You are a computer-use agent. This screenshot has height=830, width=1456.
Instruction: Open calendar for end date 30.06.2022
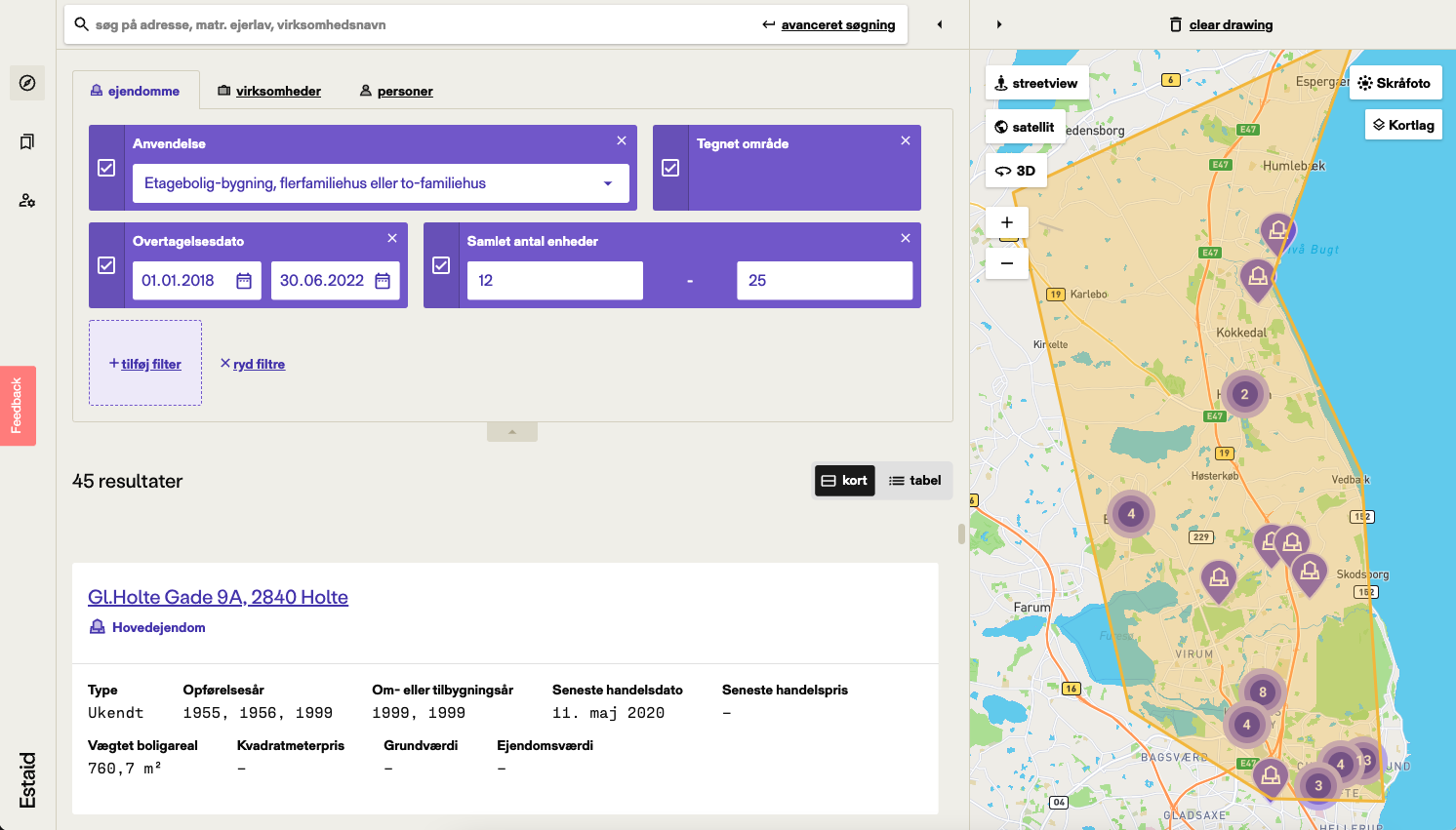point(383,281)
